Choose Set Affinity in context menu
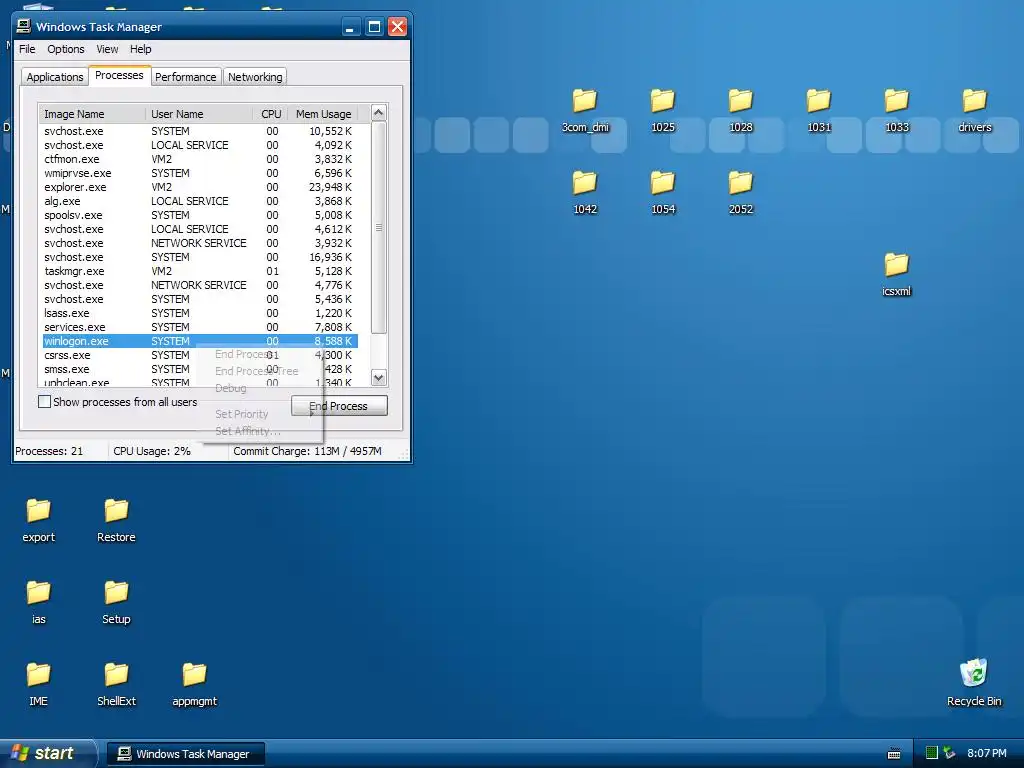 pos(248,431)
